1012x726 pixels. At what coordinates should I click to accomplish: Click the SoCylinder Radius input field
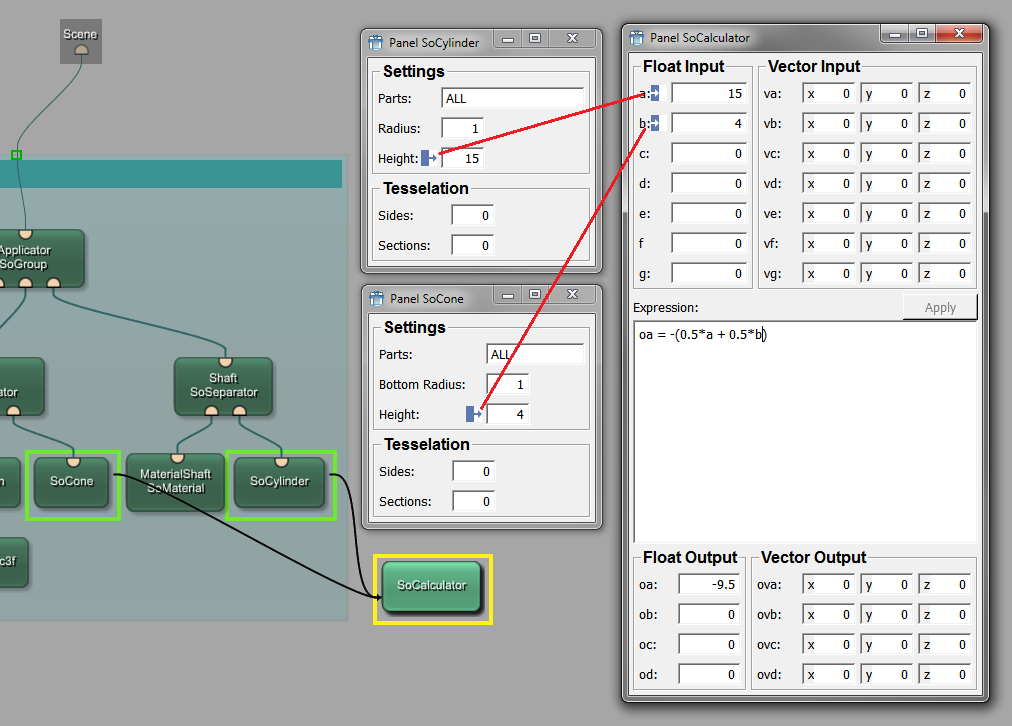click(x=463, y=128)
